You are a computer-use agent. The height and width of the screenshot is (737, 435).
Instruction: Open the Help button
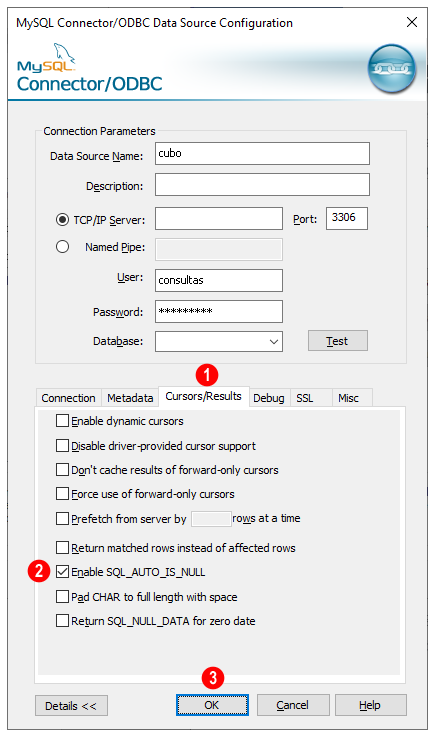click(x=371, y=705)
